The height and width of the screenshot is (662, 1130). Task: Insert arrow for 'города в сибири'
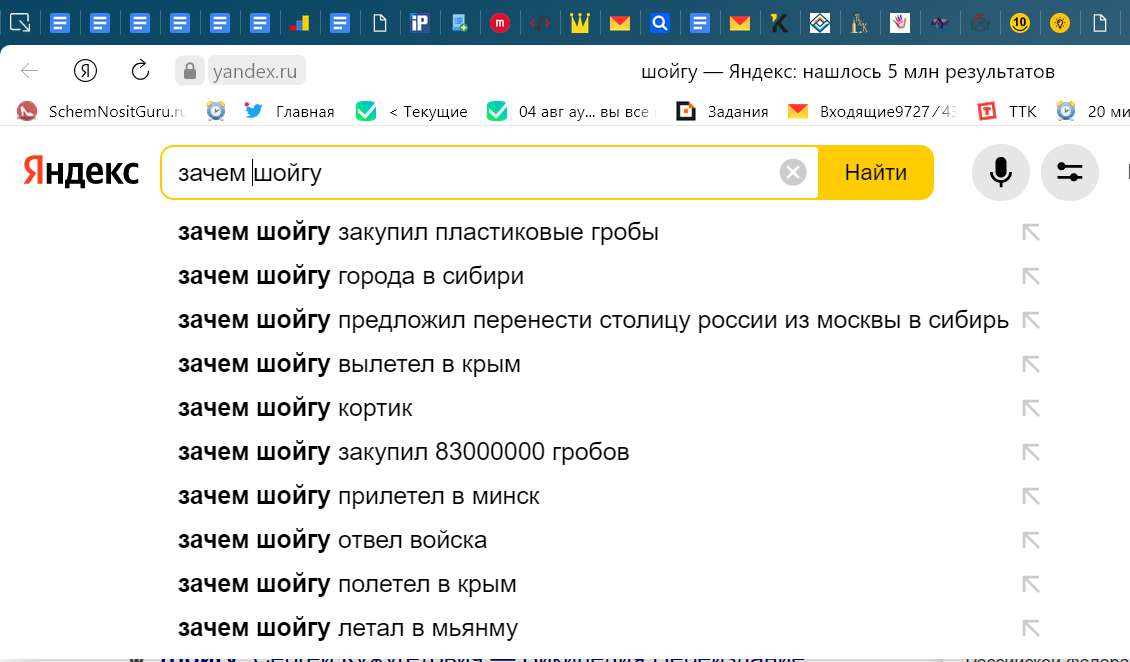[x=1031, y=277]
